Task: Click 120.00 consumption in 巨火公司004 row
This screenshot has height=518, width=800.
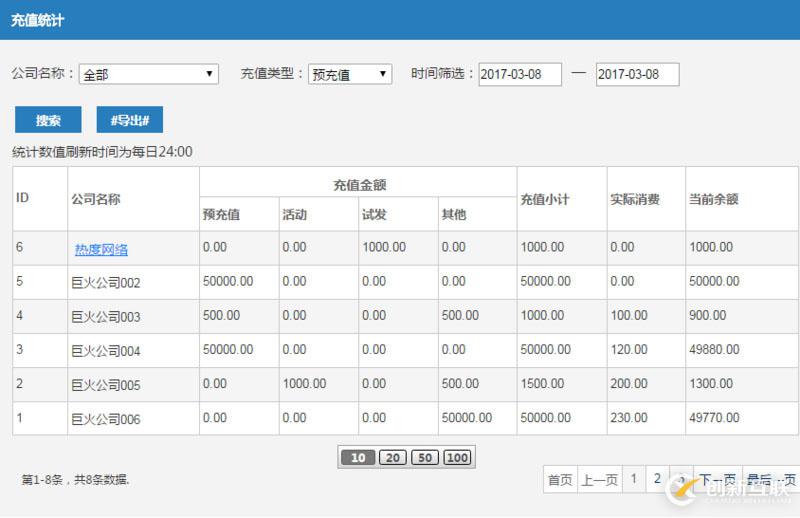Action: [x=629, y=350]
